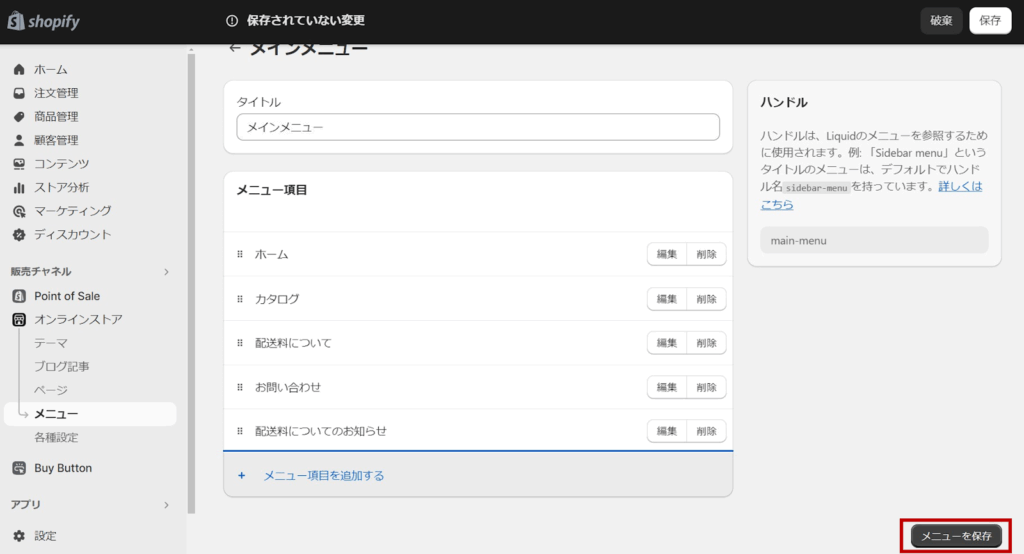1024x554 pixels.
Task: Click the Buy Button icon
Action: [19, 468]
